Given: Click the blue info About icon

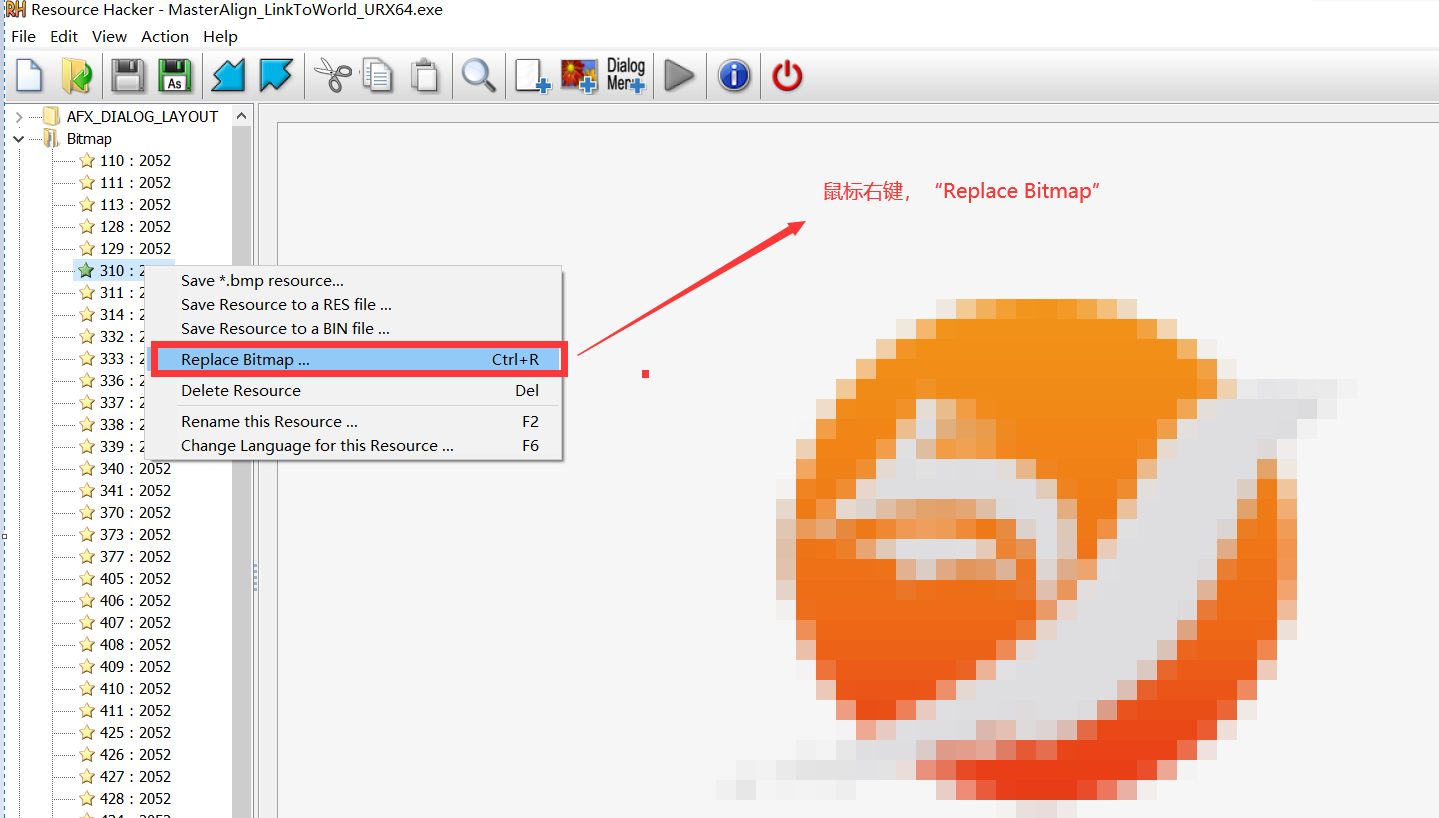Looking at the screenshot, I should pyautogui.click(x=734, y=76).
